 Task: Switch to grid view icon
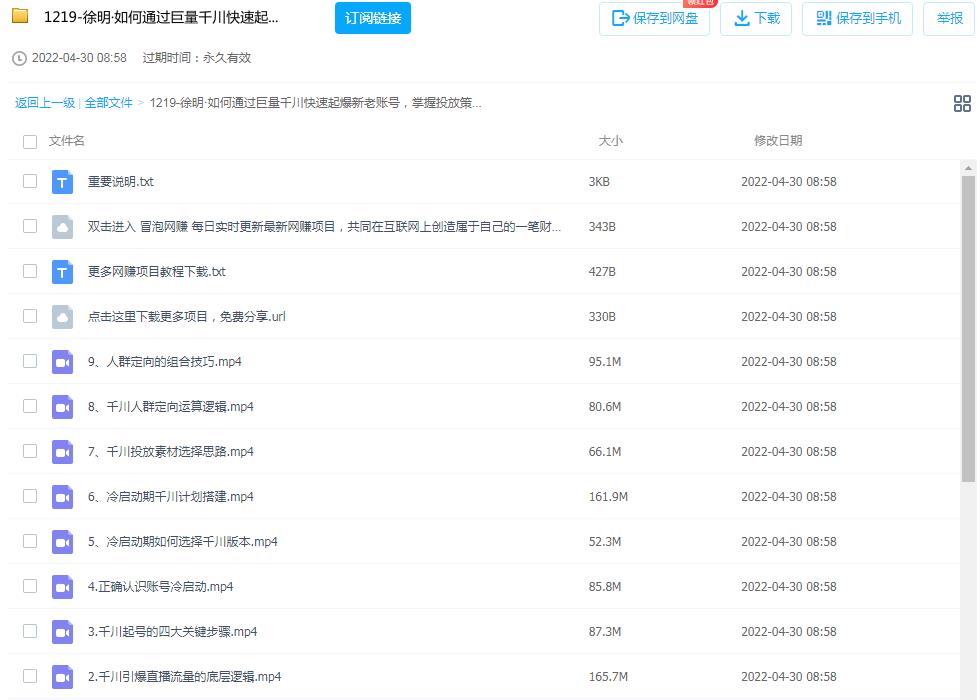pyautogui.click(x=962, y=103)
